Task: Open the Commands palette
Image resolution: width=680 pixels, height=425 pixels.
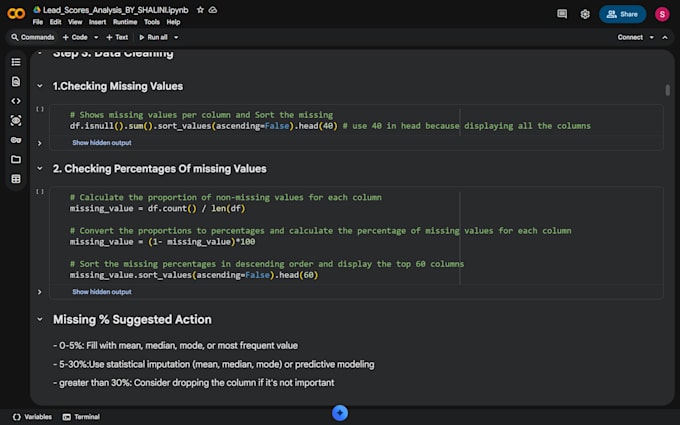Action: (x=33, y=37)
